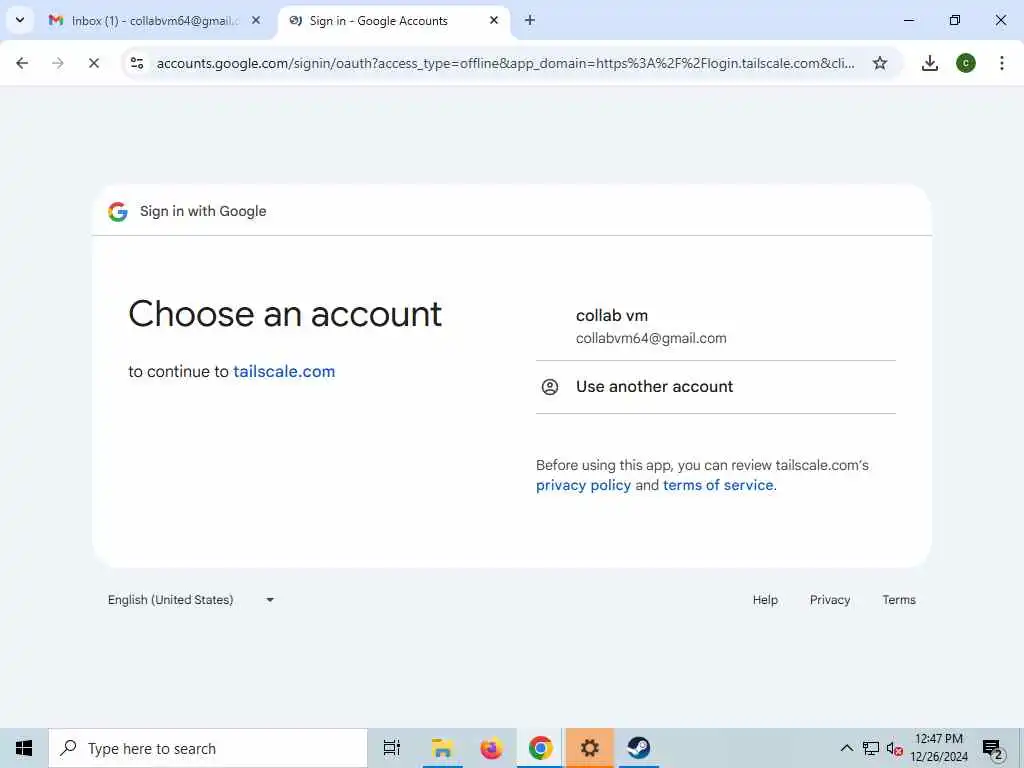Viewport: 1024px width, 768px height.
Task: Open network status in system tray
Action: coord(871,748)
